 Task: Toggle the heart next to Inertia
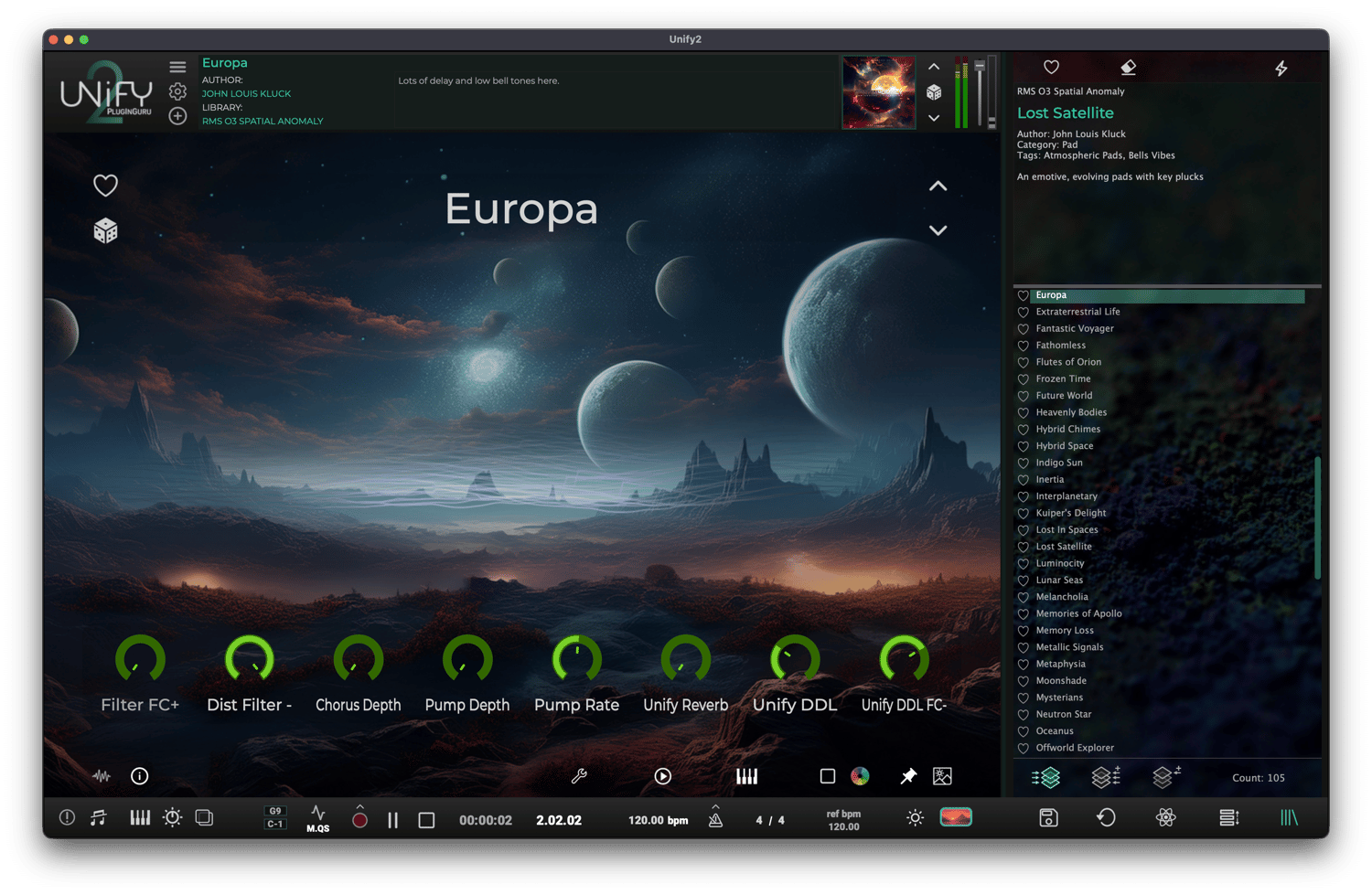1024,480
